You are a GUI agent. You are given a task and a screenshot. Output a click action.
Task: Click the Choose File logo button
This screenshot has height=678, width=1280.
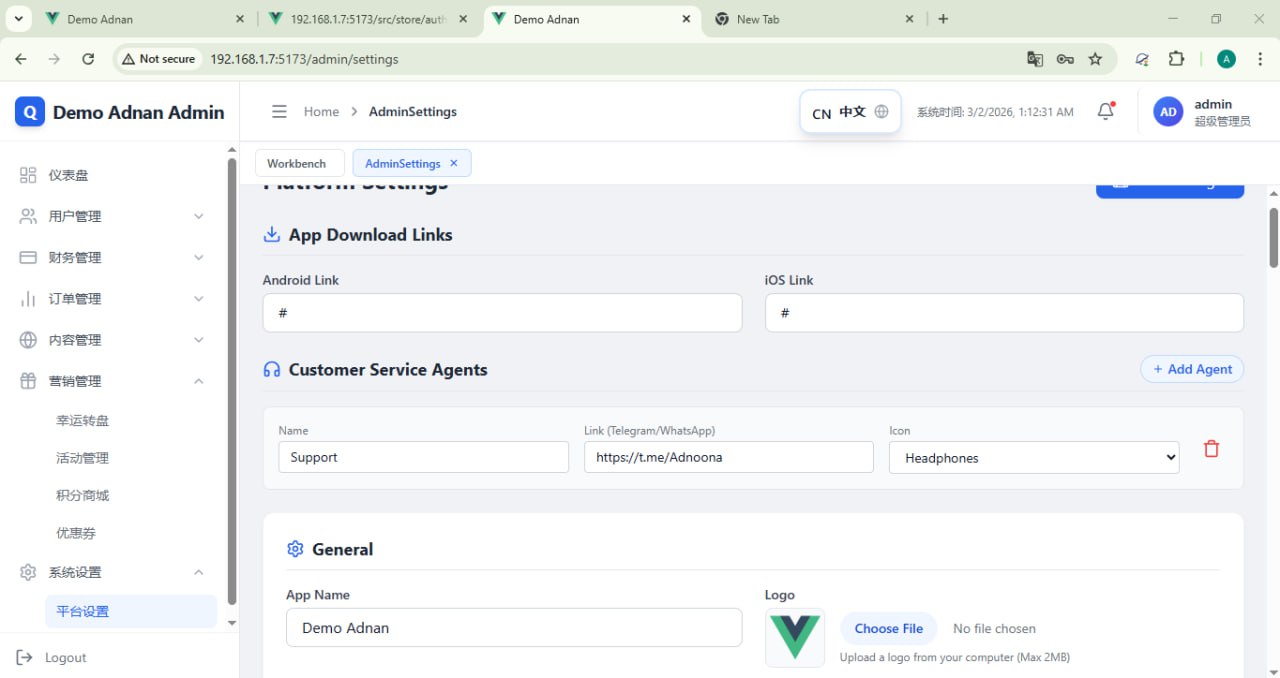click(888, 628)
